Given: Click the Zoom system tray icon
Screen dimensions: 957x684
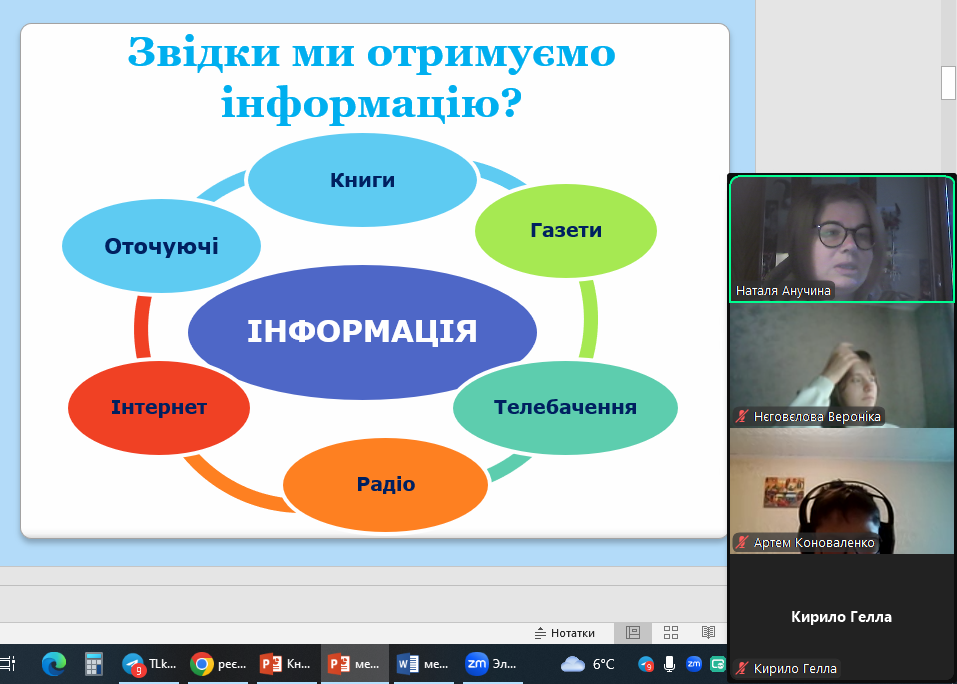Looking at the screenshot, I should [694, 663].
